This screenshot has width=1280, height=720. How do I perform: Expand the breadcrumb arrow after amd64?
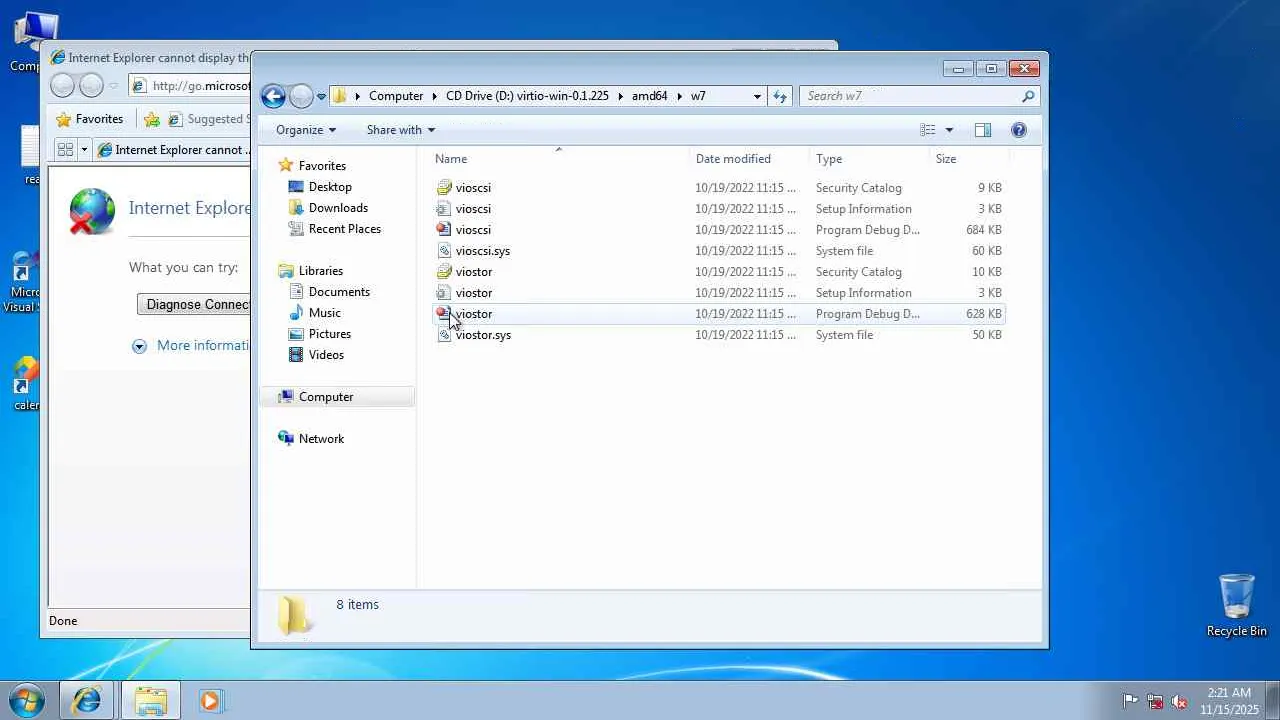point(679,96)
